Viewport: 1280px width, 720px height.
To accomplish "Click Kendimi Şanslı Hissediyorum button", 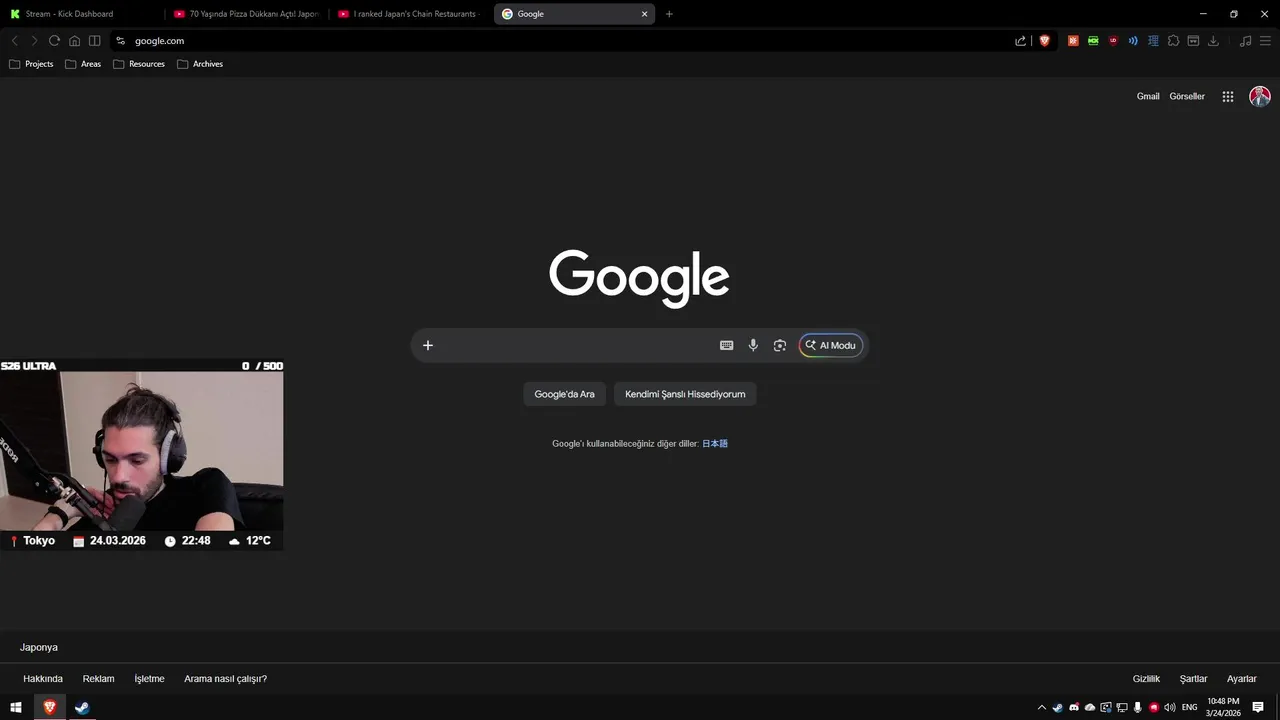I will [x=685, y=394].
